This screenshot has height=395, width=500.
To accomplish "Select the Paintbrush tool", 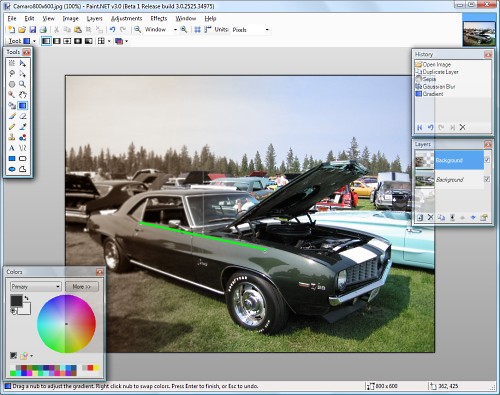I will (x=12, y=116).
